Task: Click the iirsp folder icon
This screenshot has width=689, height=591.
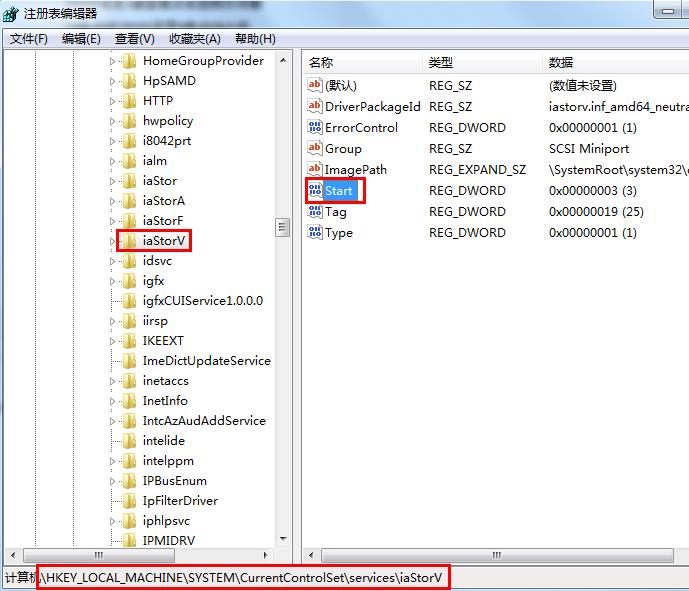Action: tap(129, 321)
